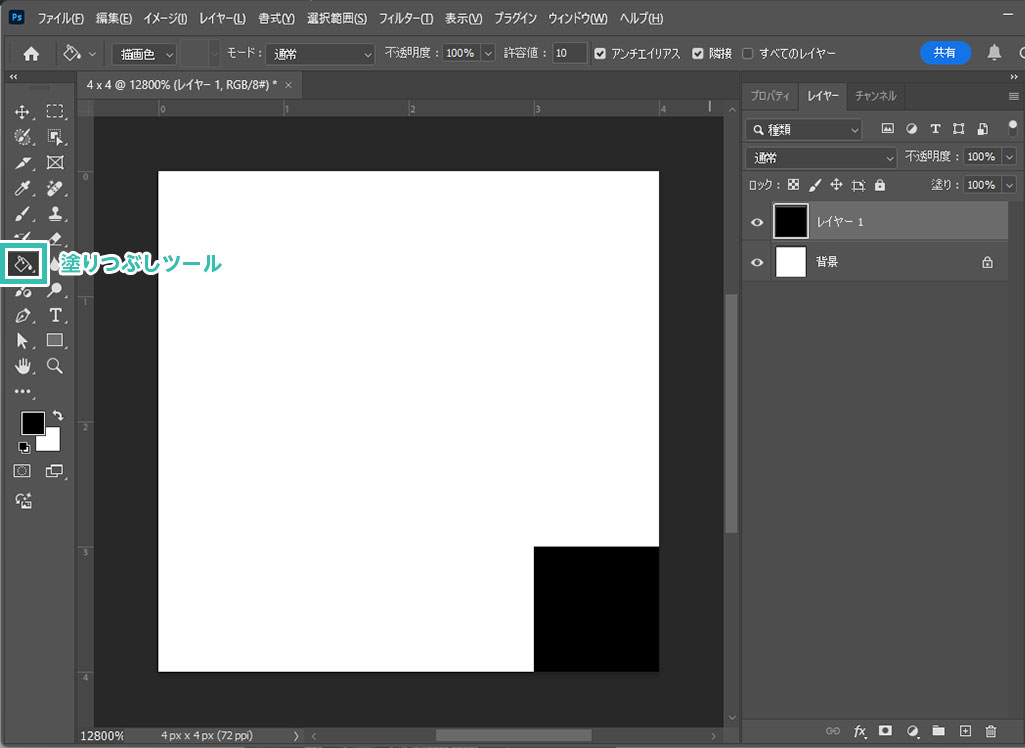
Task: Toggle the 隣接 checkbox
Action: click(x=697, y=54)
